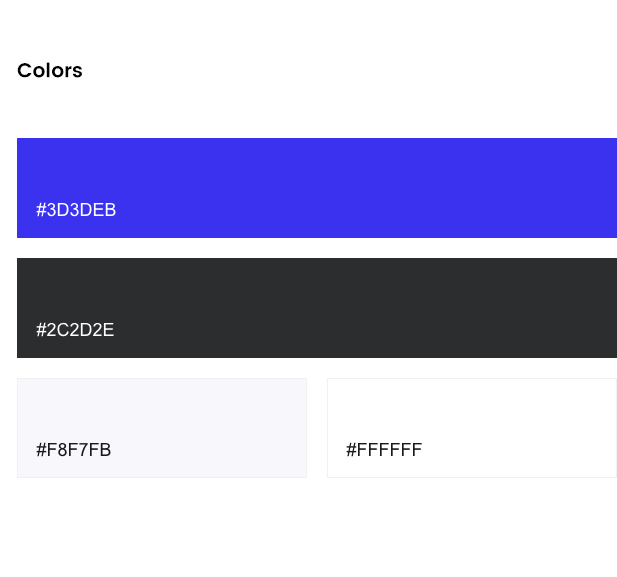Click the white gap between blue and dark swatches
Screen dimensions: 617x577
(x=317, y=248)
